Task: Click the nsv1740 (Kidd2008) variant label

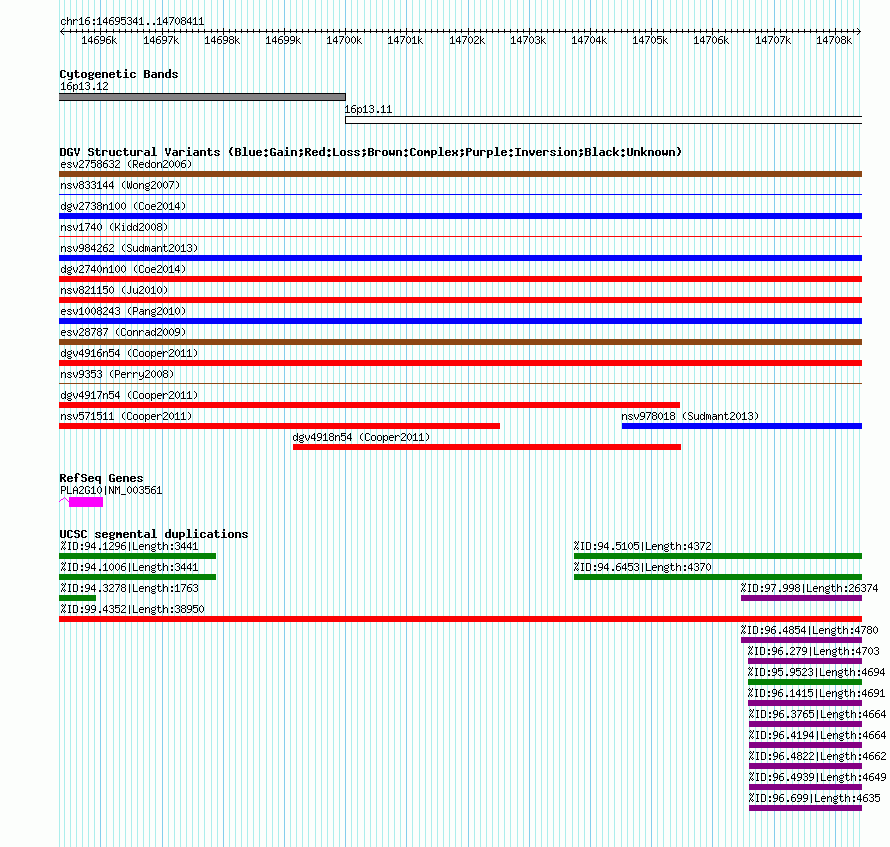Action: coord(114,227)
